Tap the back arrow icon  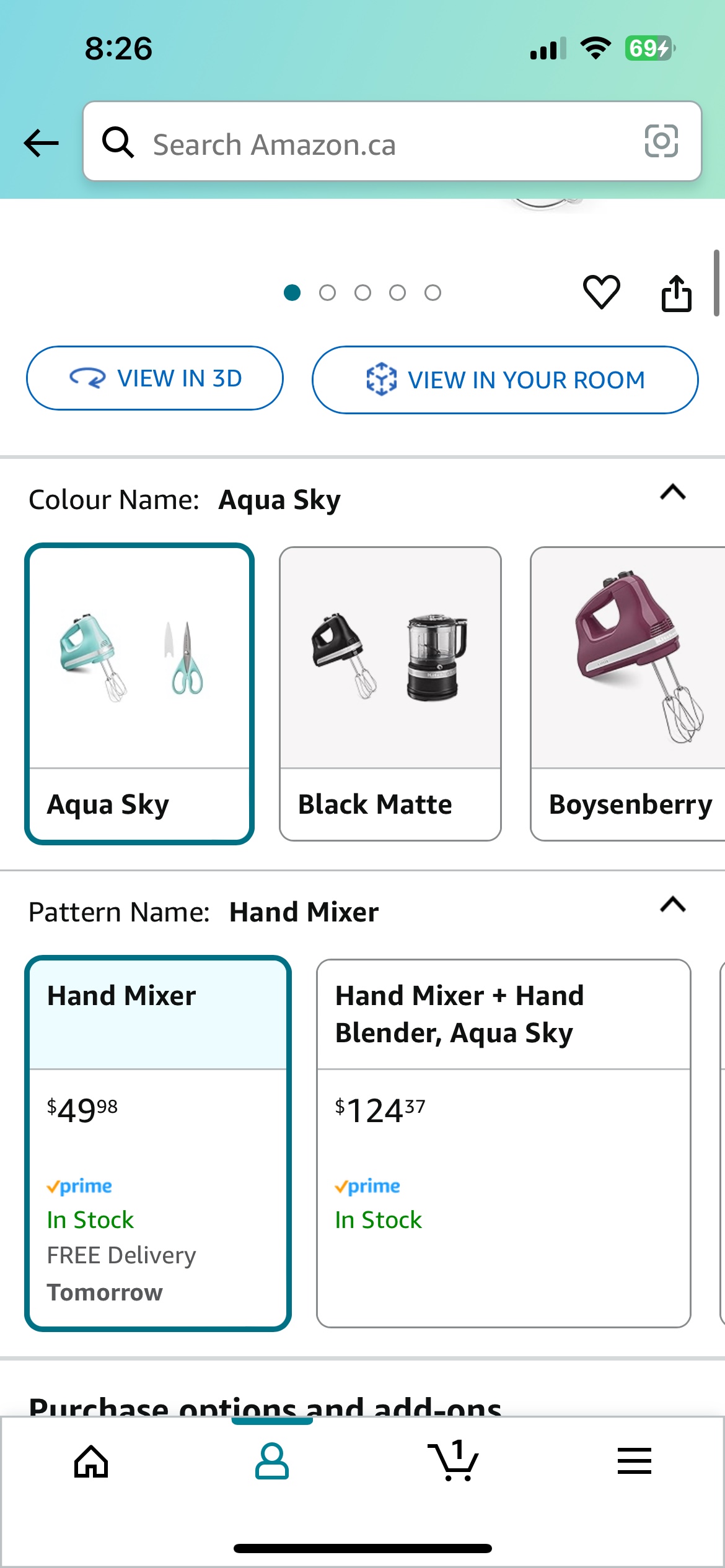pyautogui.click(x=41, y=143)
